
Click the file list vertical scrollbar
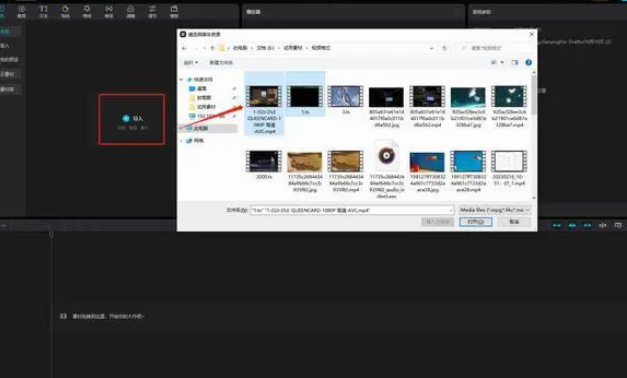point(534,136)
